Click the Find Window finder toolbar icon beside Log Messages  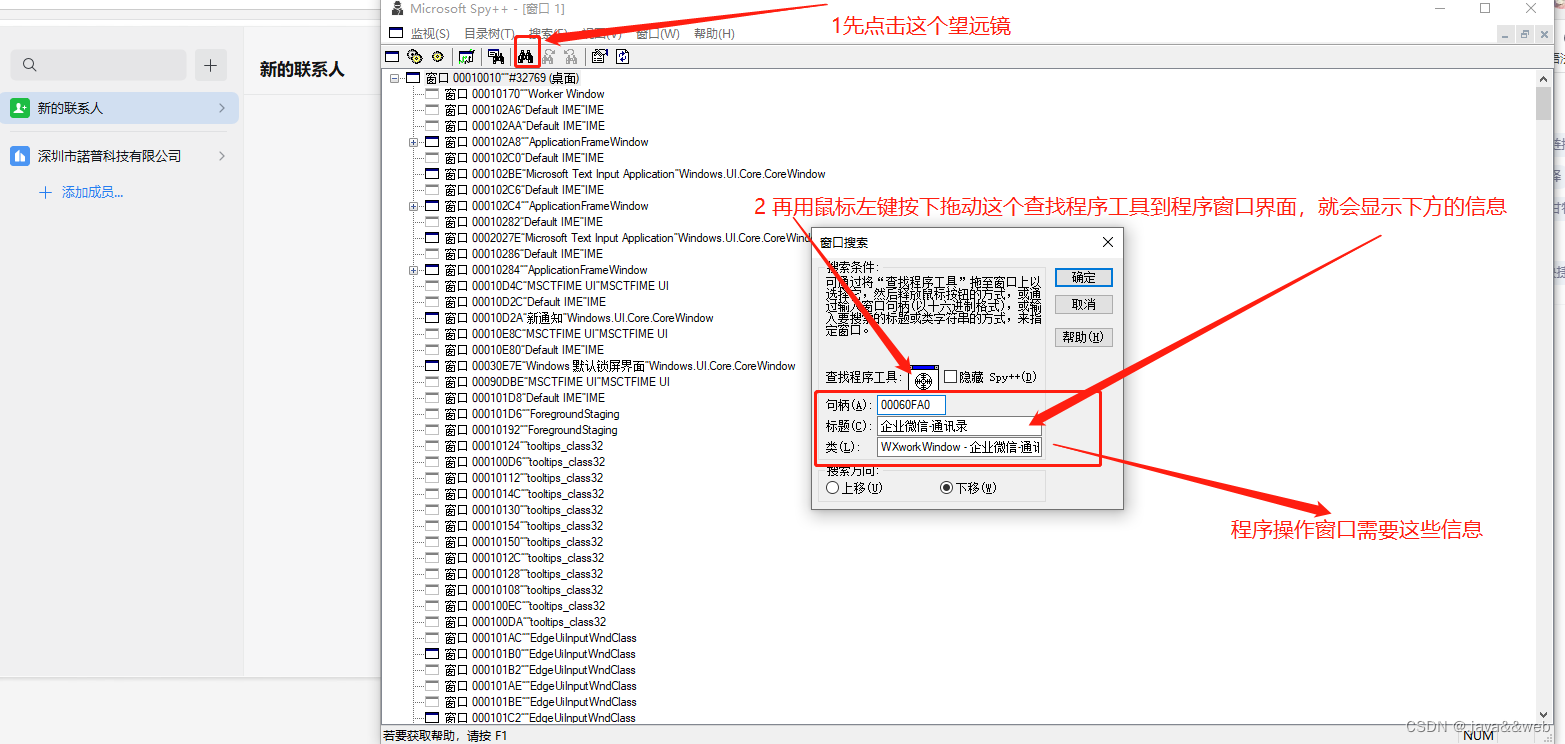pos(495,56)
